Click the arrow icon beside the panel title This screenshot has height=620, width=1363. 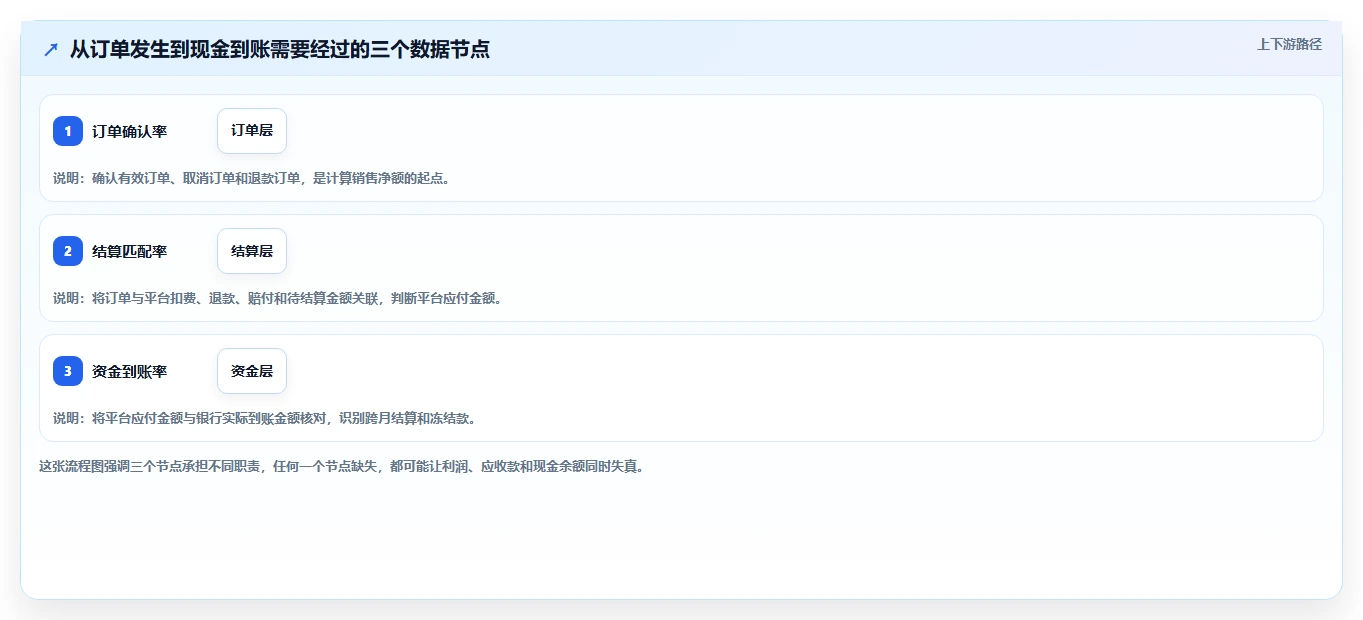click(51, 49)
